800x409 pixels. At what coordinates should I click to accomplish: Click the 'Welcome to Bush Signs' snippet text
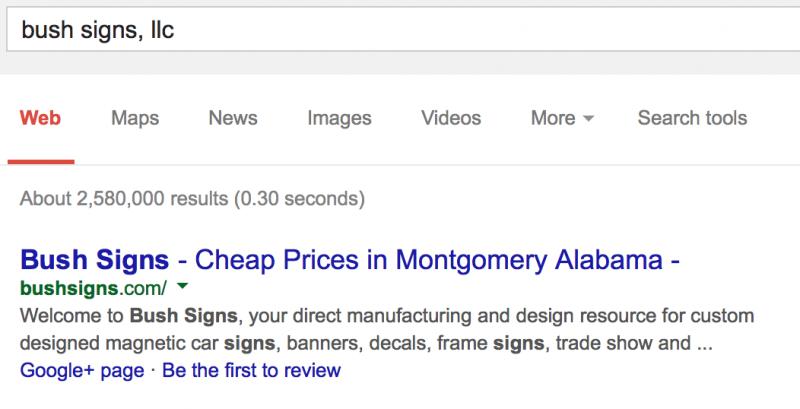pos(129,316)
